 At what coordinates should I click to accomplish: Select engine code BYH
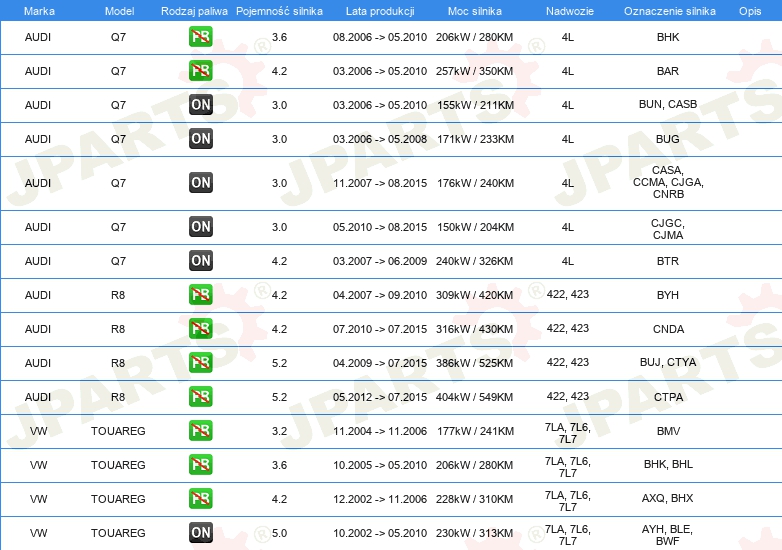668,295
